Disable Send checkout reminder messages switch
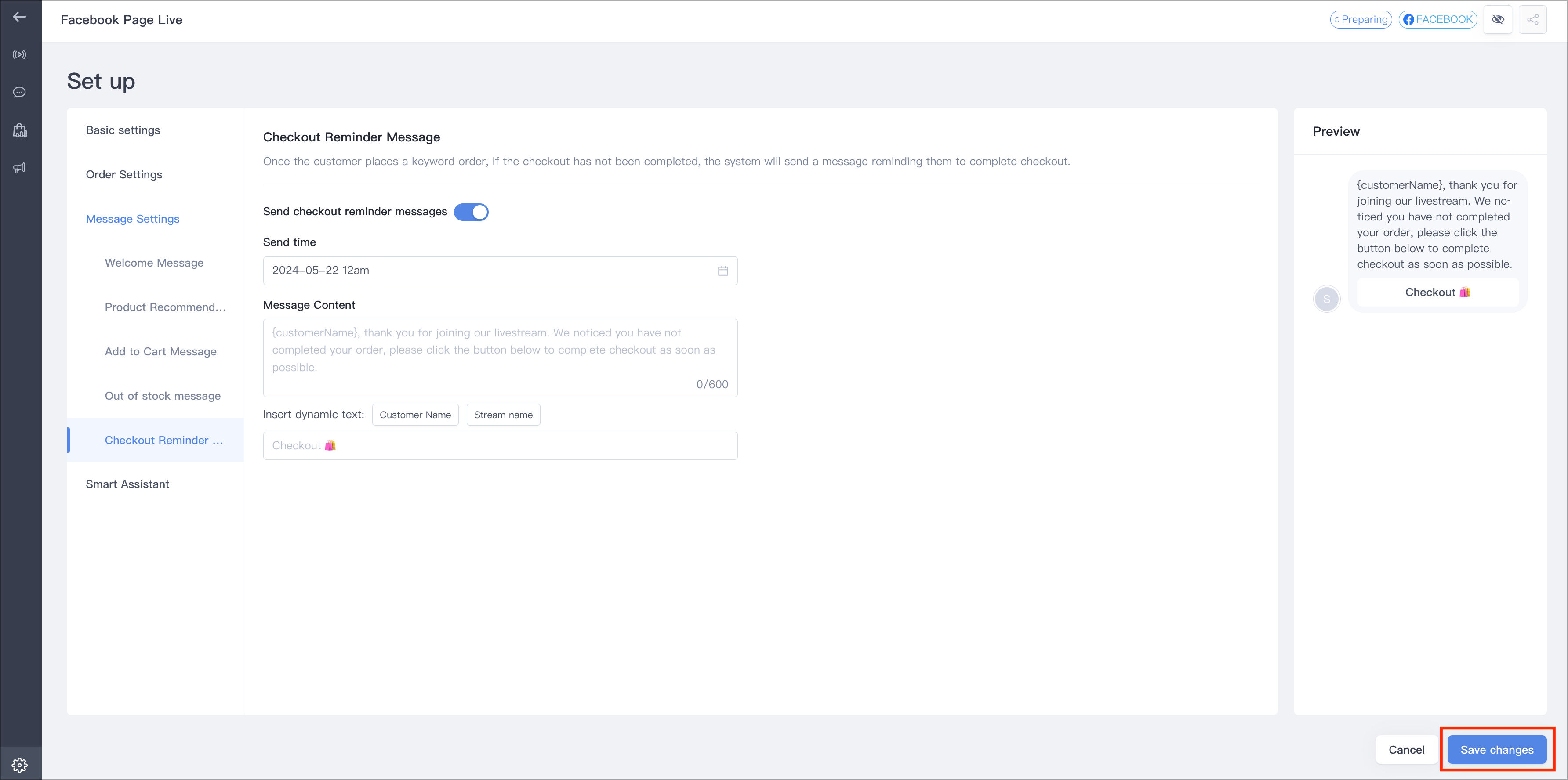The height and width of the screenshot is (780, 1568). (471, 212)
